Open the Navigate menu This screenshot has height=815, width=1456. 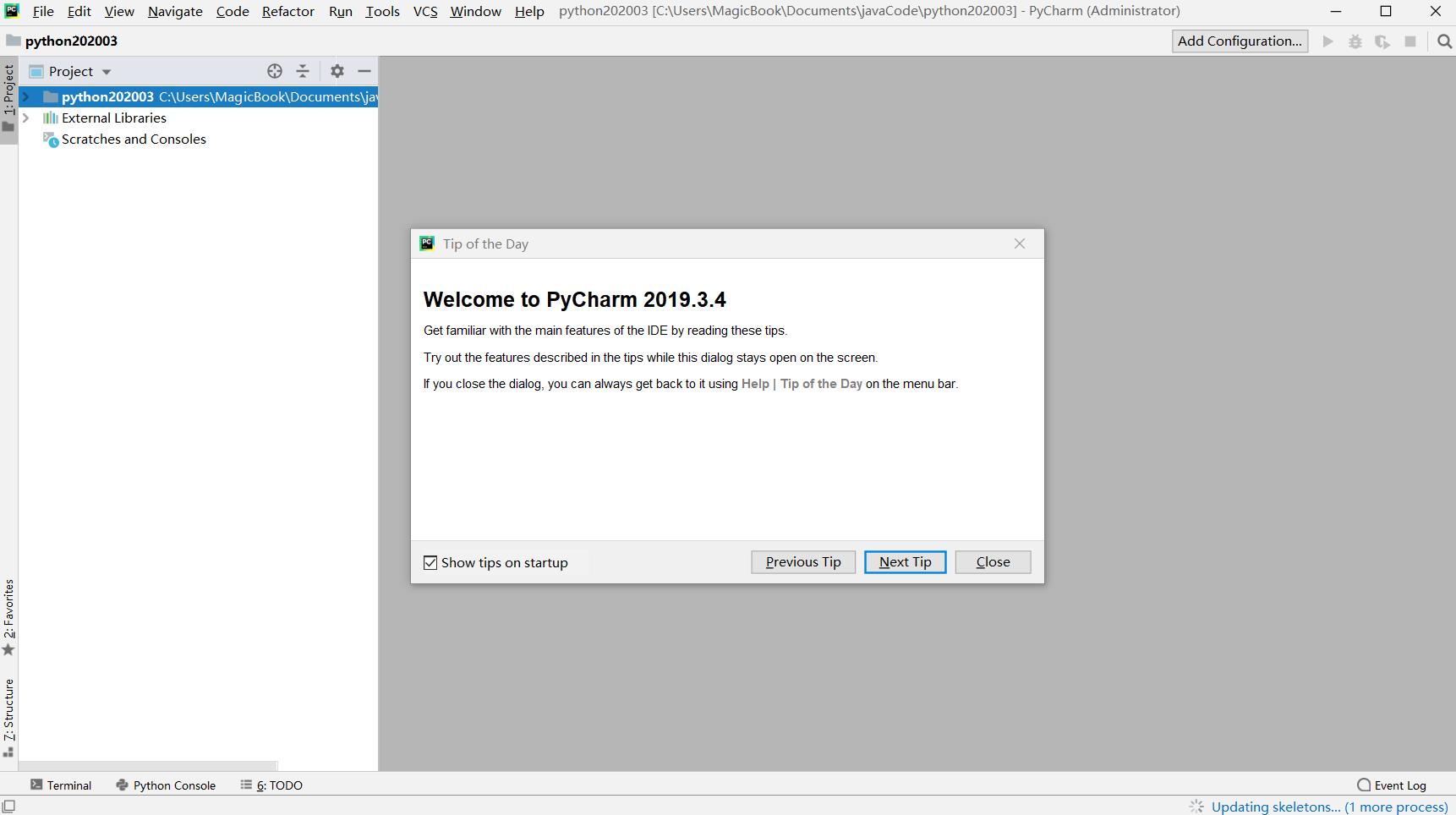pyautogui.click(x=175, y=11)
